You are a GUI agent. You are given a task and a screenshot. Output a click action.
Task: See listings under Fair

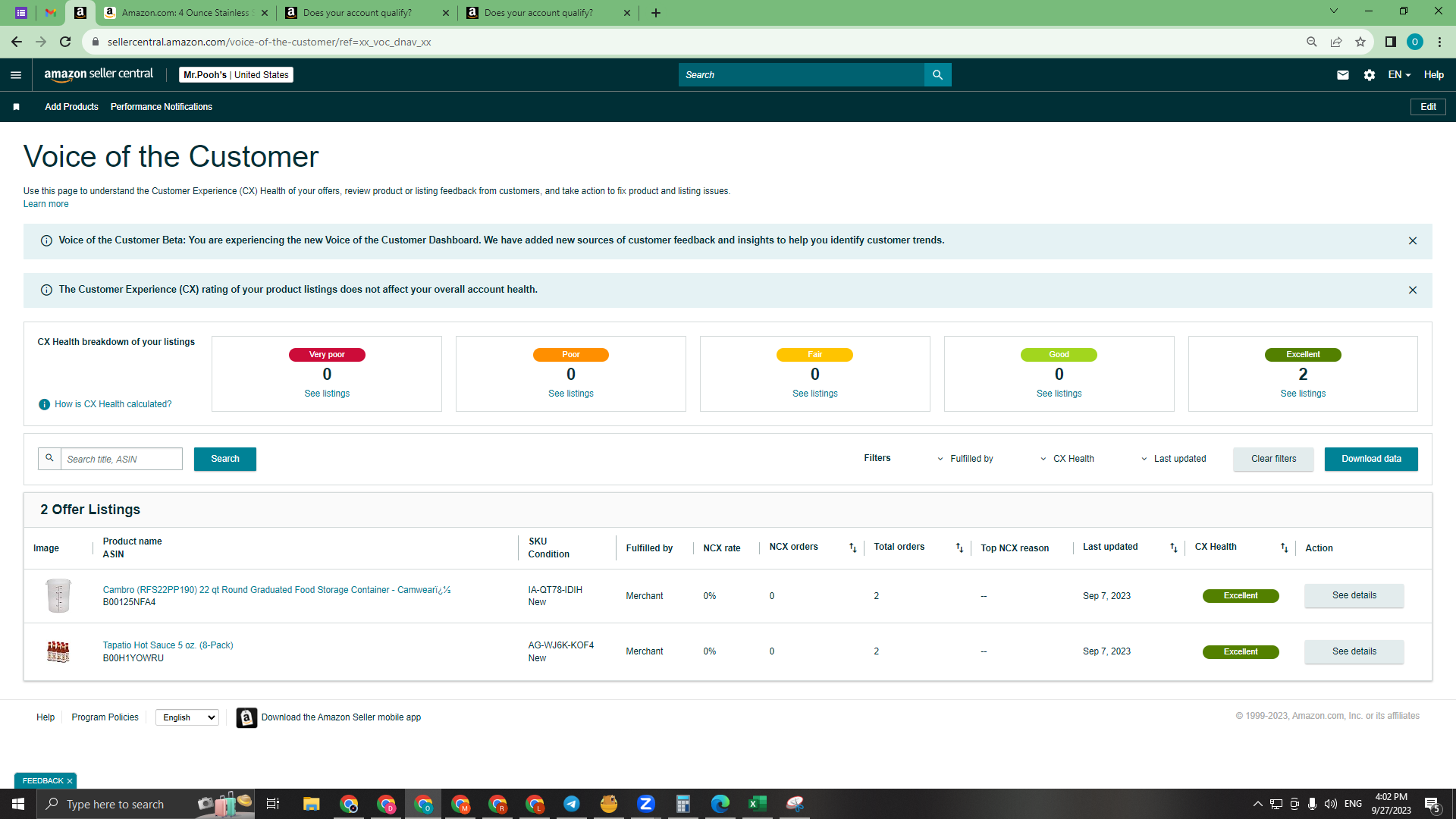click(x=815, y=394)
